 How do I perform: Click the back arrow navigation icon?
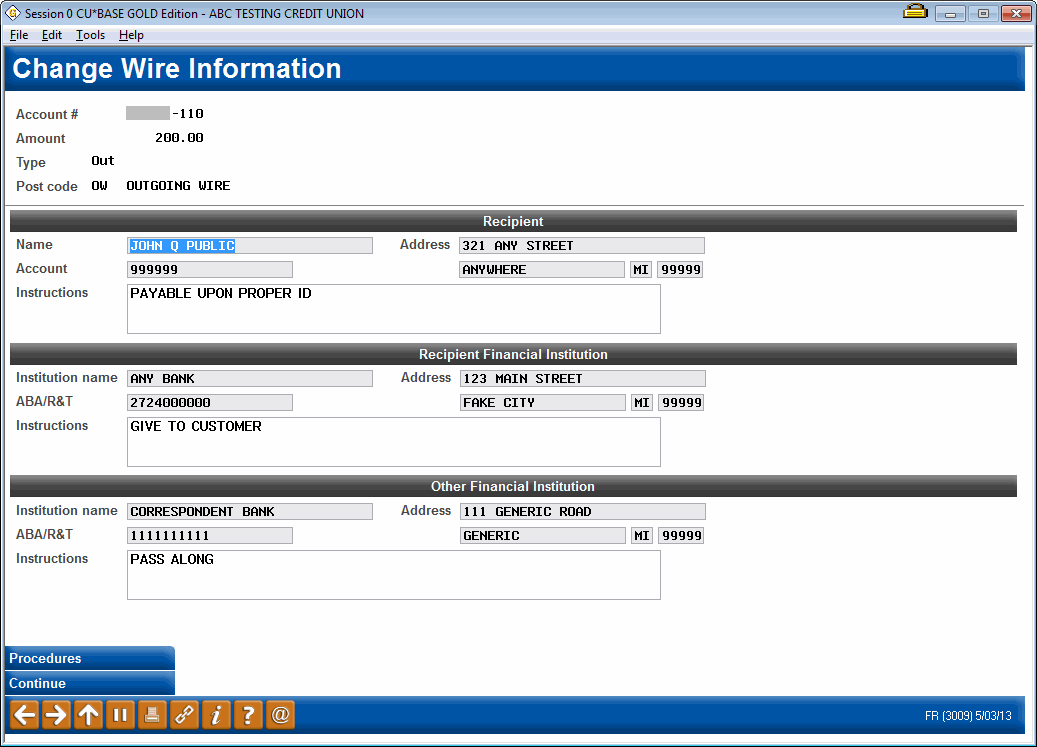pos(23,715)
